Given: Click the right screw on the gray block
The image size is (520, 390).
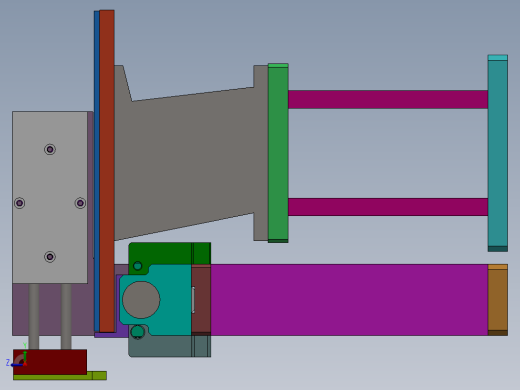Looking at the screenshot, I should point(80,203).
